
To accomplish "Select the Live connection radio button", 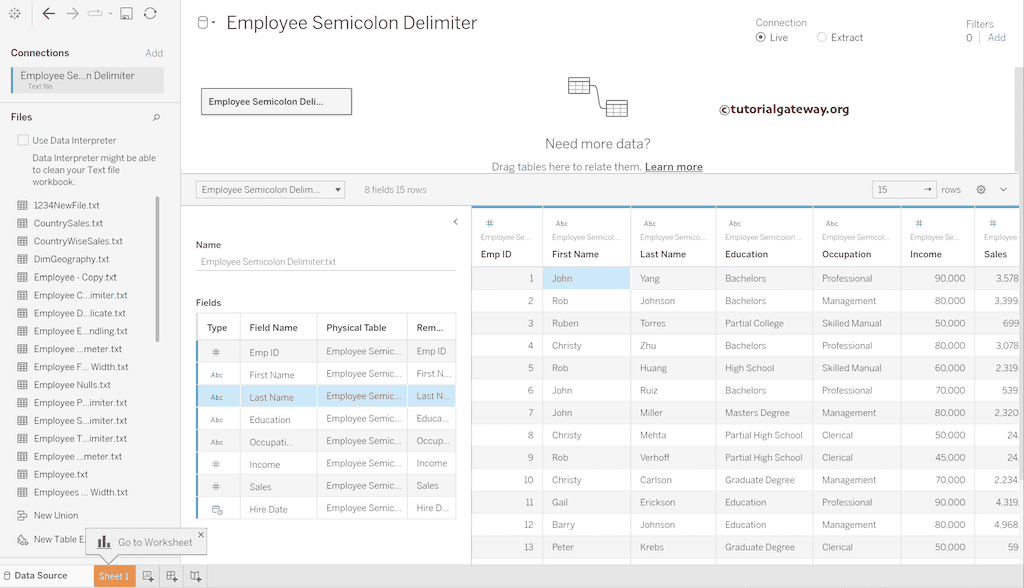I will [x=761, y=37].
